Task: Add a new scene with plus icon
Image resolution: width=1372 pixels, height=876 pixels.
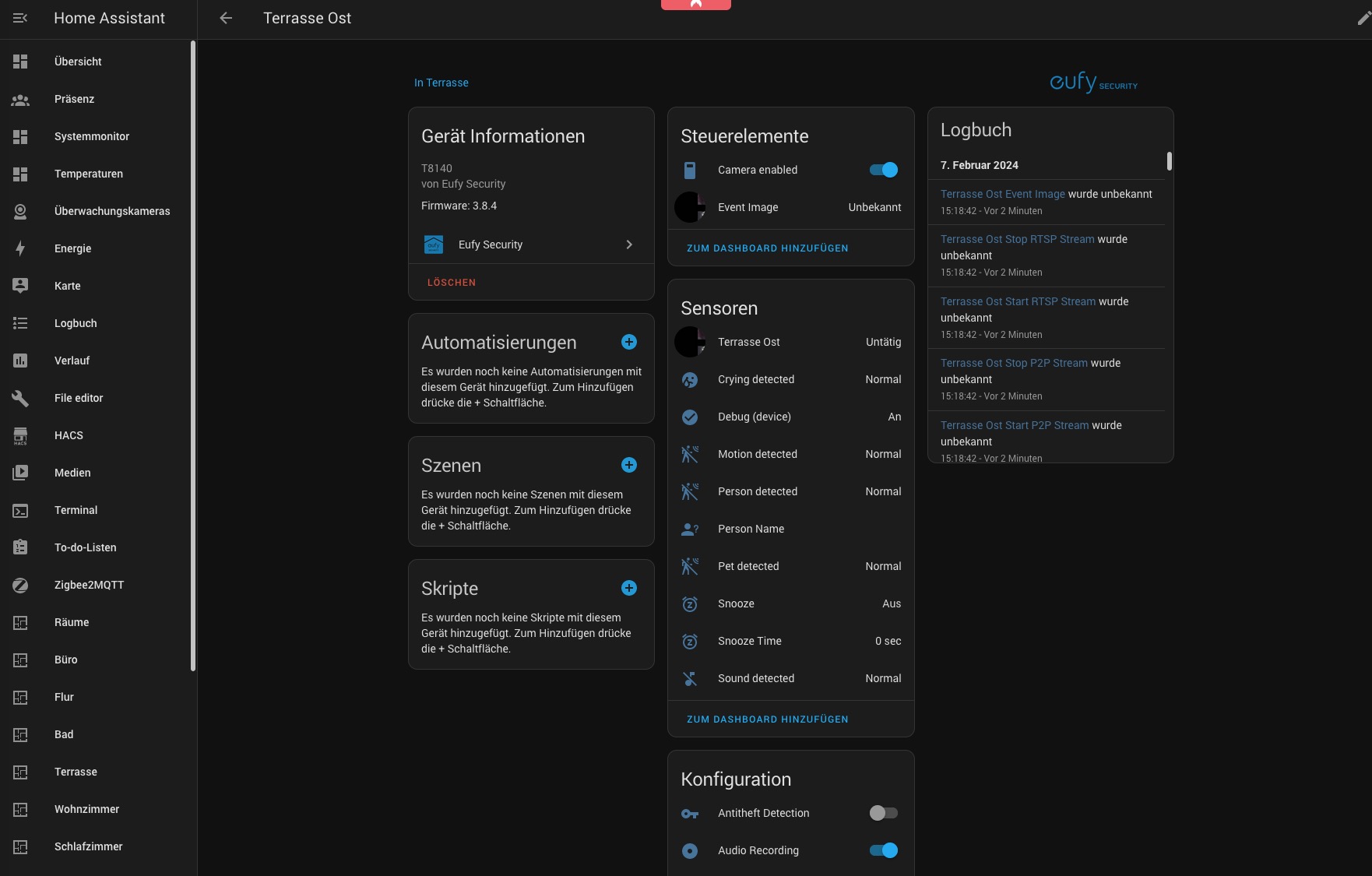Action: point(629,465)
